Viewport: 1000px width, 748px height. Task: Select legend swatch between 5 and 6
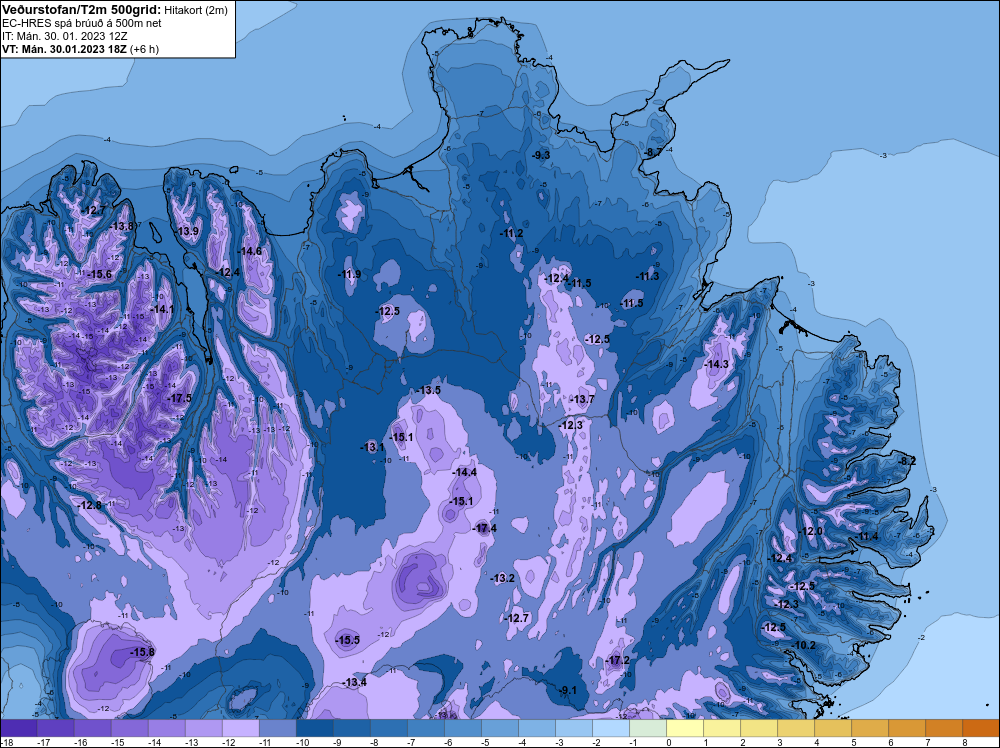click(x=869, y=728)
